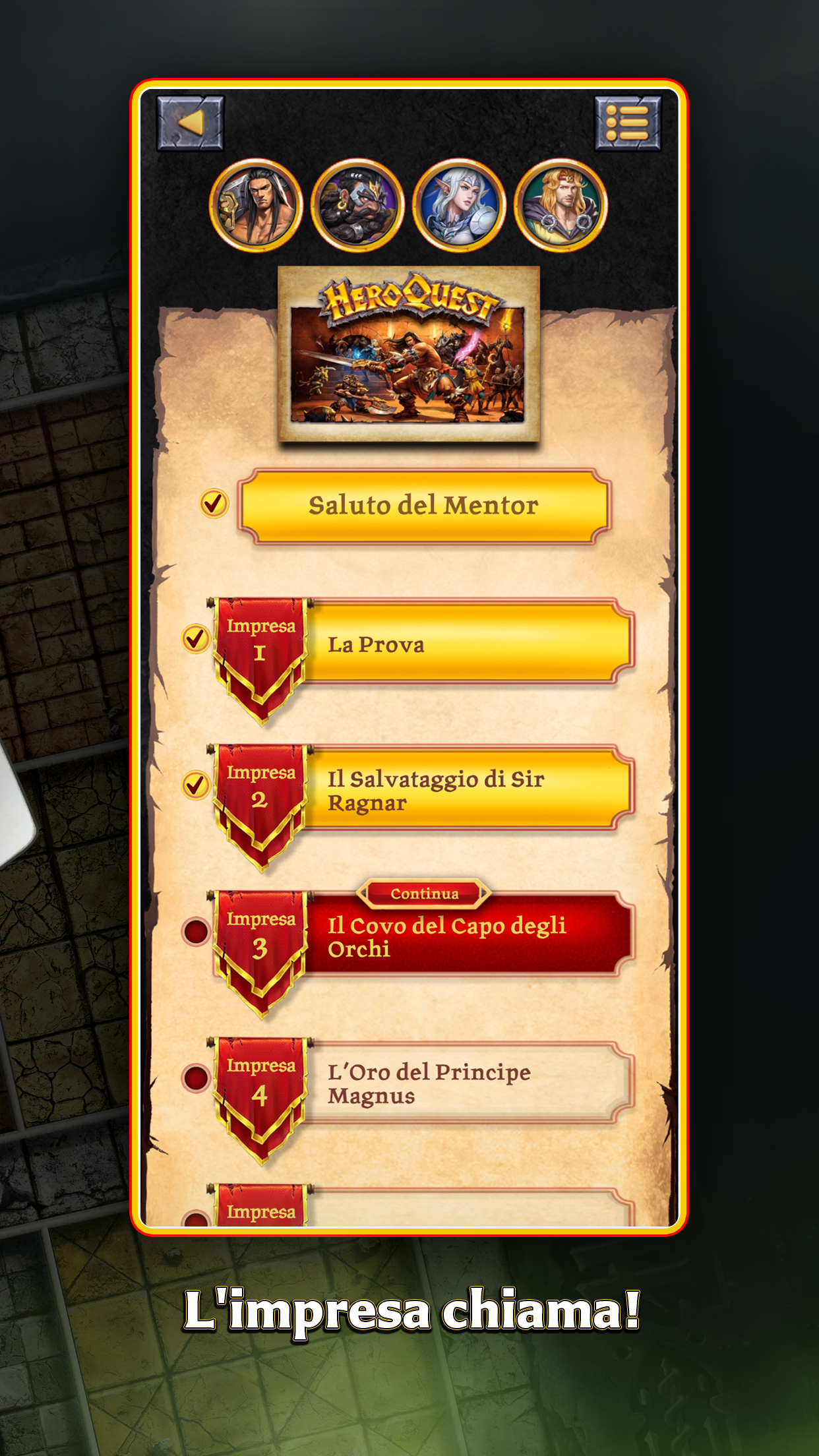
Task: Tap the HeroQuest box art image
Action: (x=409, y=354)
